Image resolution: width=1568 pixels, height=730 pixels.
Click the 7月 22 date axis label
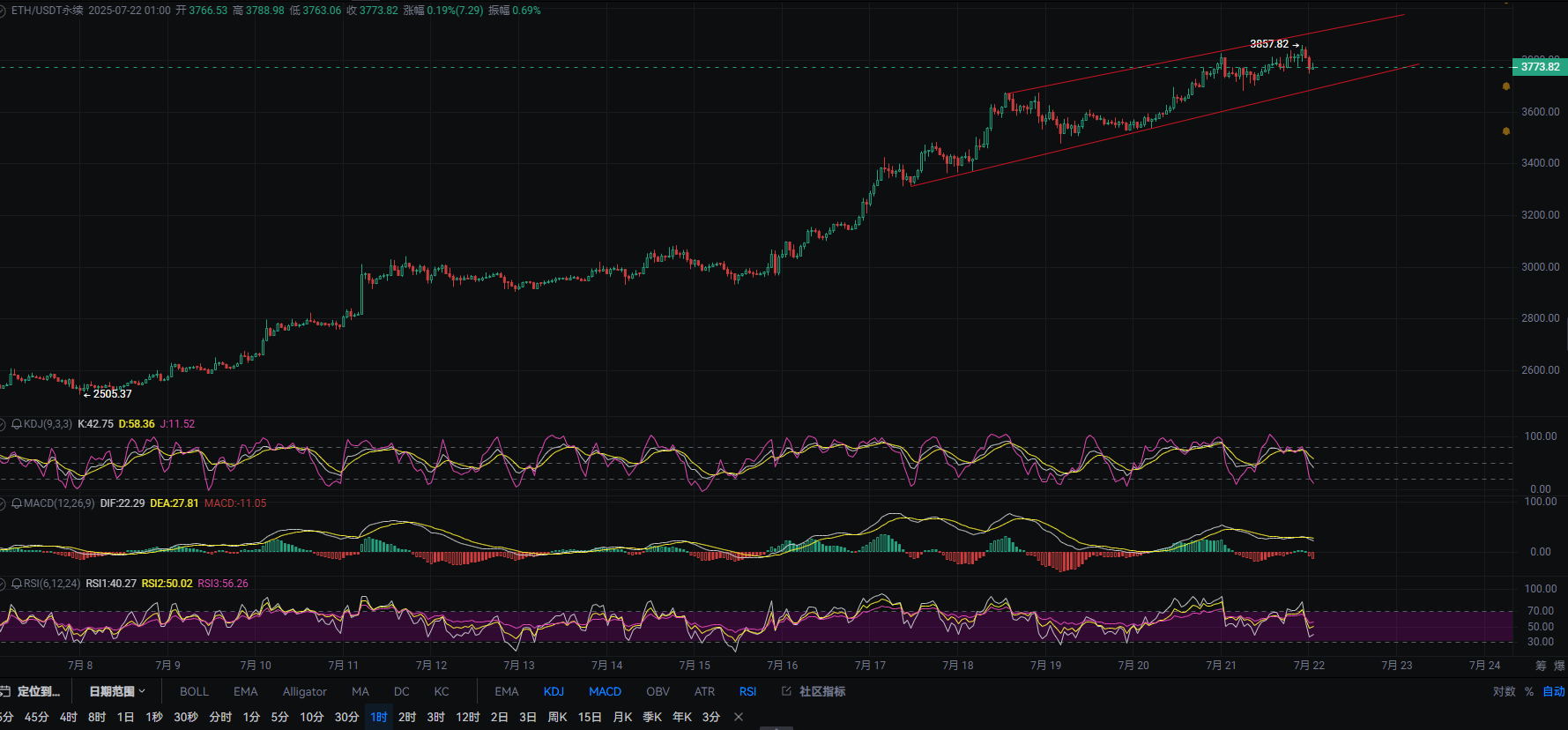tap(1309, 666)
